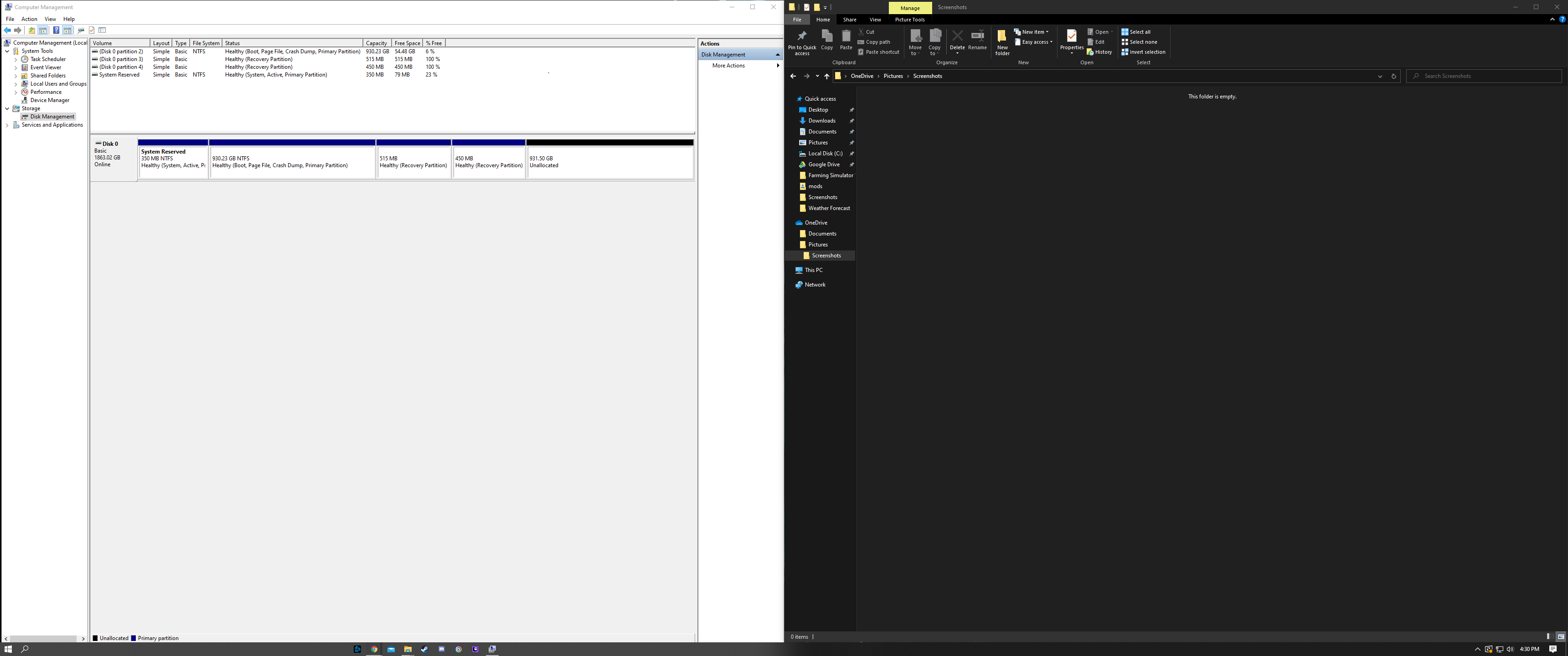This screenshot has height=656, width=1568.
Task: Click History in the Open group
Action: pyautogui.click(x=1099, y=52)
